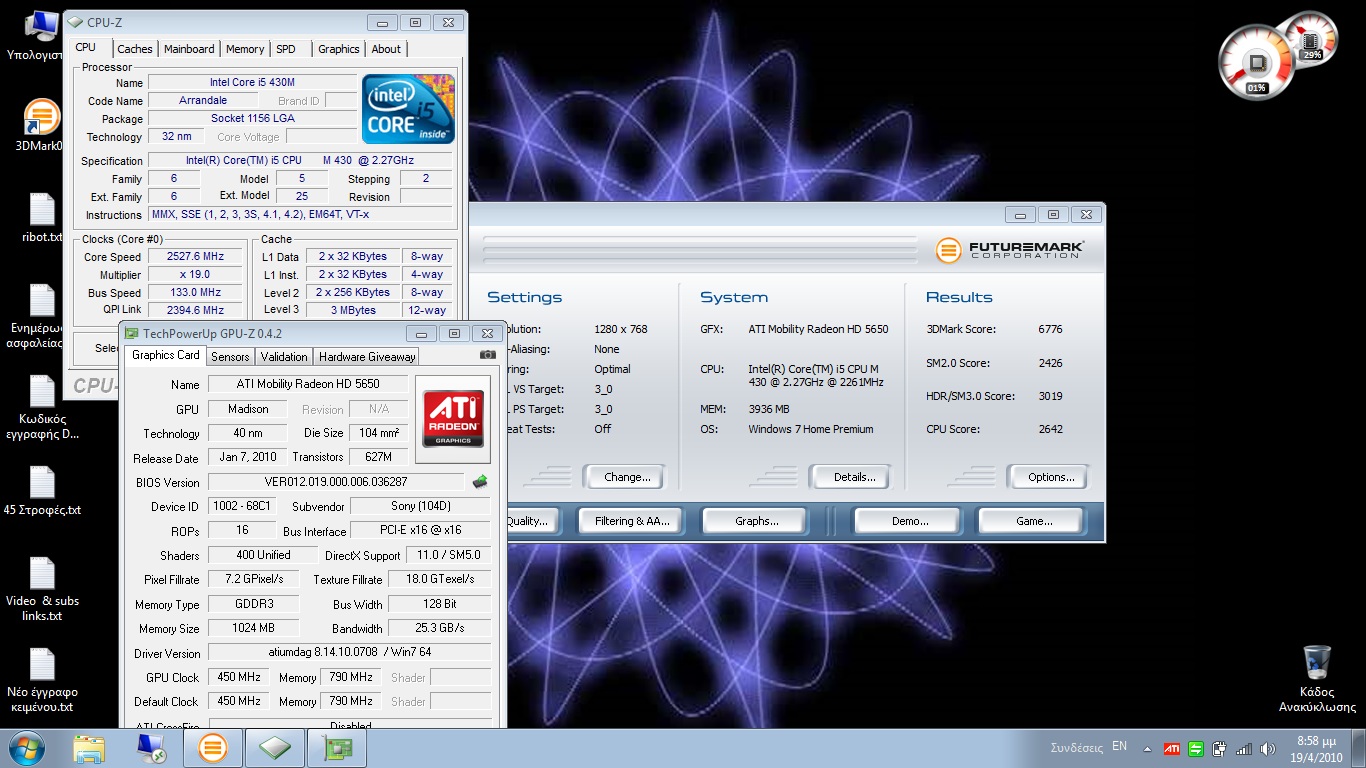This screenshot has width=1366, height=768.
Task: Click the Options... button in 3DMark Results
Action: coord(1051,477)
